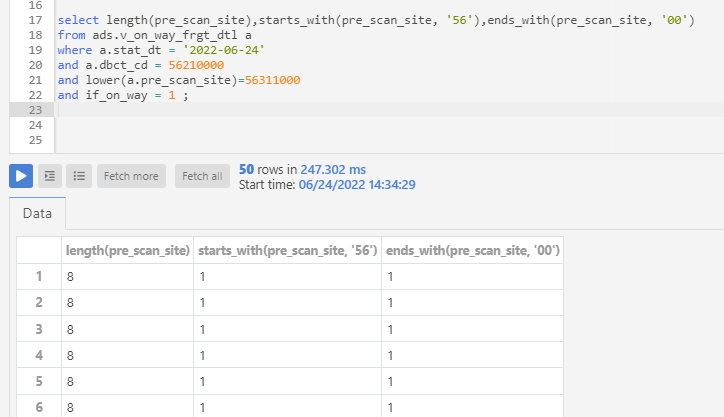The height and width of the screenshot is (417, 724).
Task: Click the ends_with cell in row 5
Action: 472,381
